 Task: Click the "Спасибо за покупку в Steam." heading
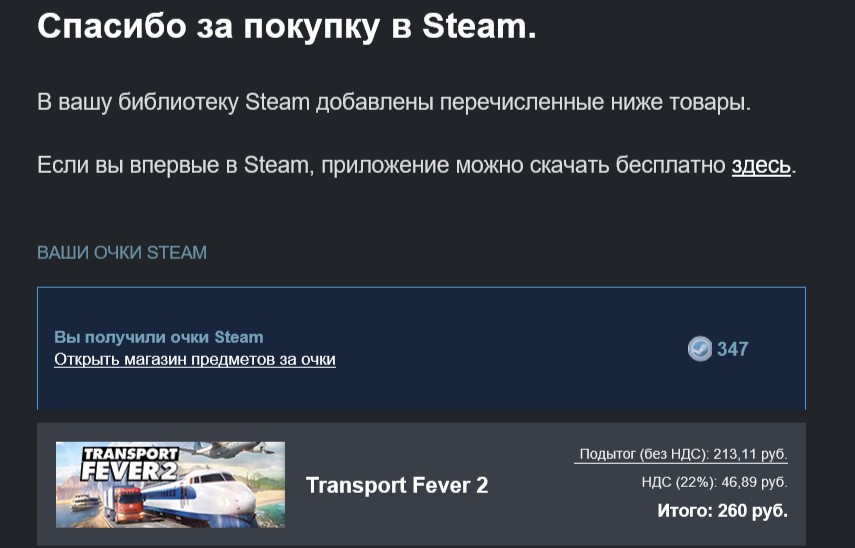tap(287, 26)
